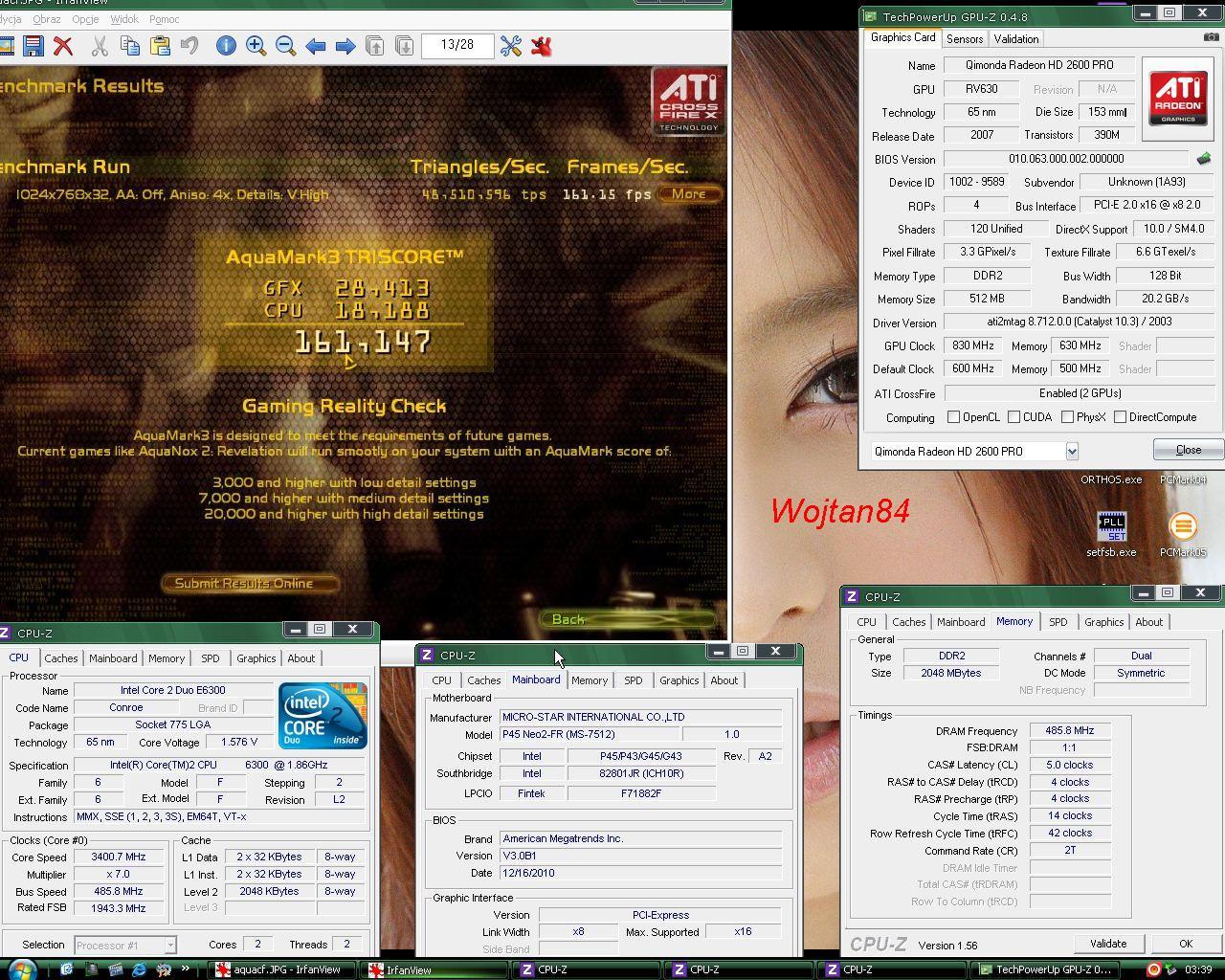Enable DirectCompute checkbox in GPU-Z
This screenshot has height=980, width=1225.
pyautogui.click(x=1120, y=417)
